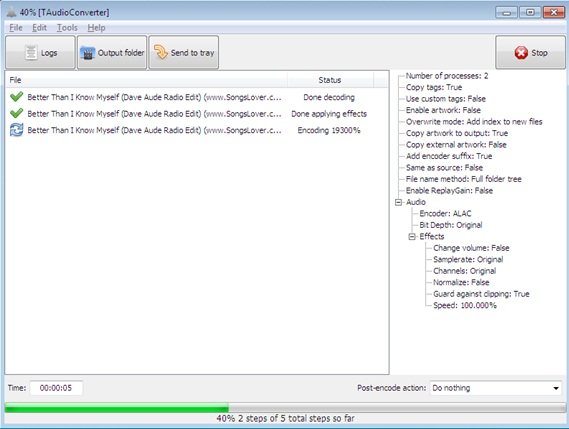The height and width of the screenshot is (429, 569).
Task: Select 'Encoder: ALAC' tree item
Action: 445,213
